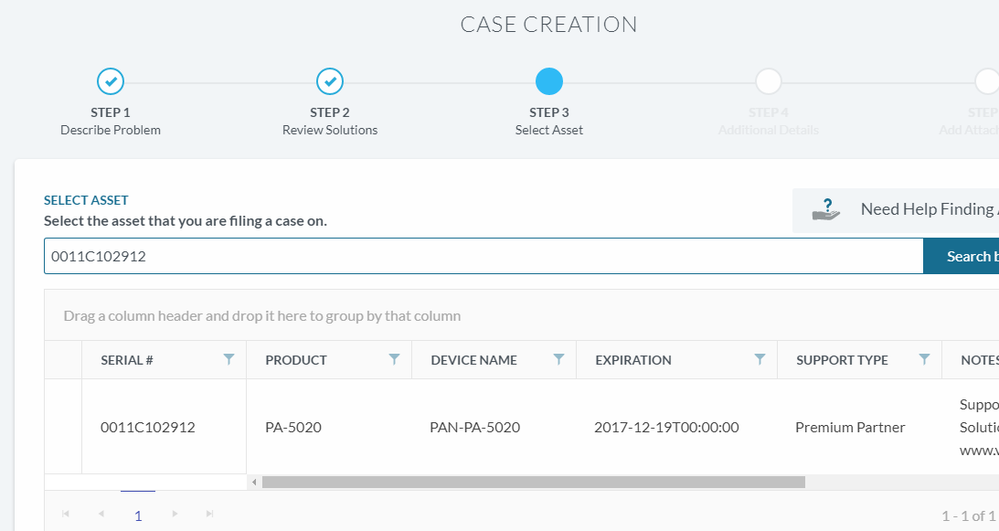Viewport: 999px width, 531px height.
Task: Return to Step 1 Describe Problem
Action: 110,81
